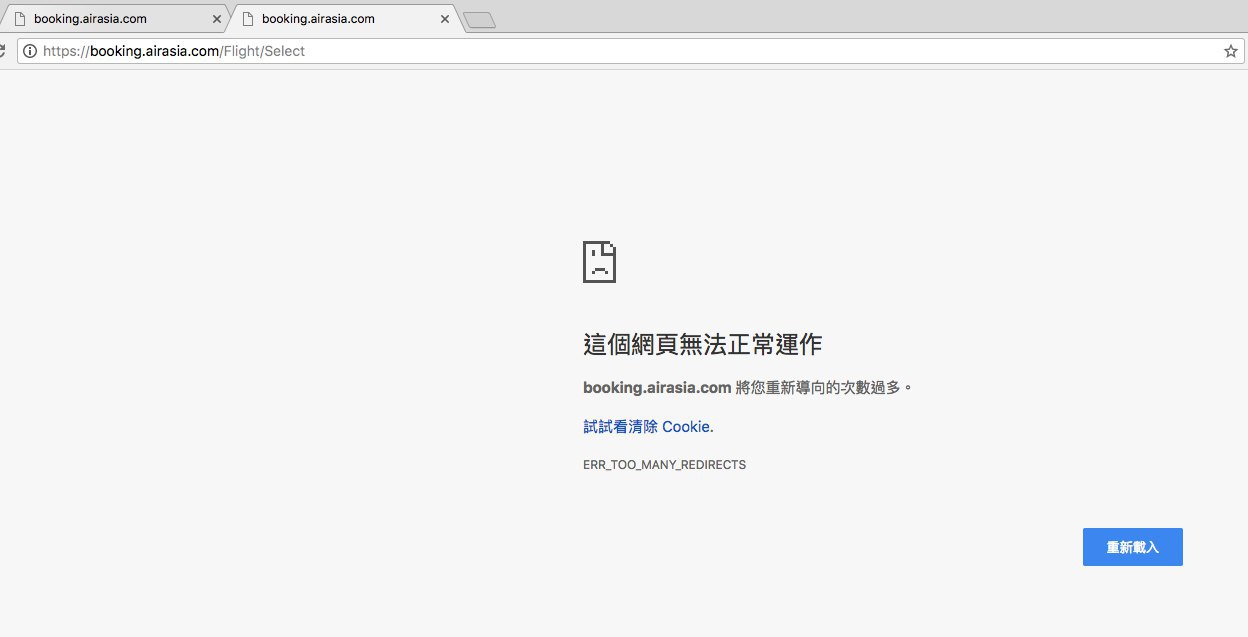Image resolution: width=1248 pixels, height=637 pixels.
Task: Select the second booking.airasia.com tab
Action: (x=344, y=19)
